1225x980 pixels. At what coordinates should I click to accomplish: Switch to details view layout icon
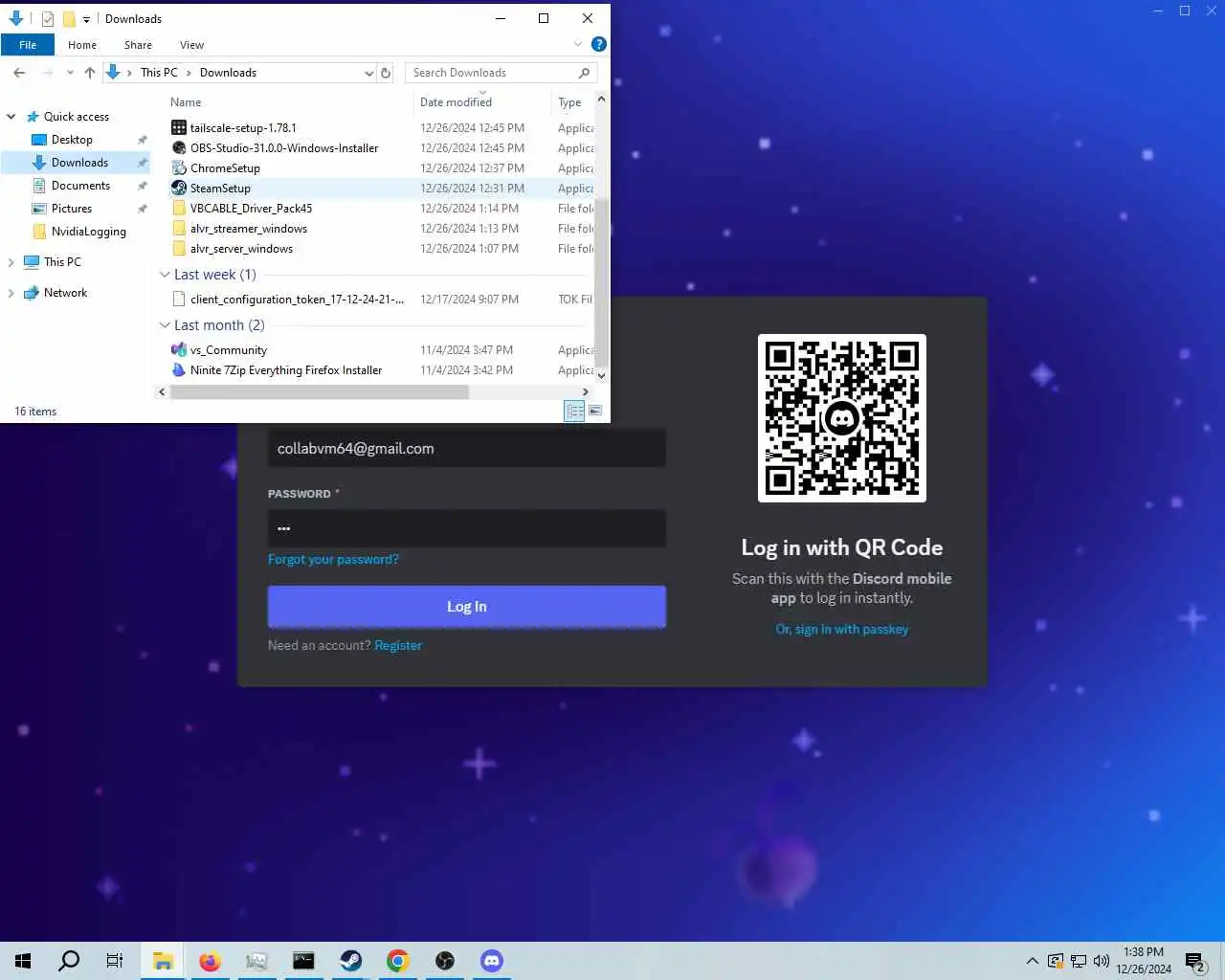574,411
